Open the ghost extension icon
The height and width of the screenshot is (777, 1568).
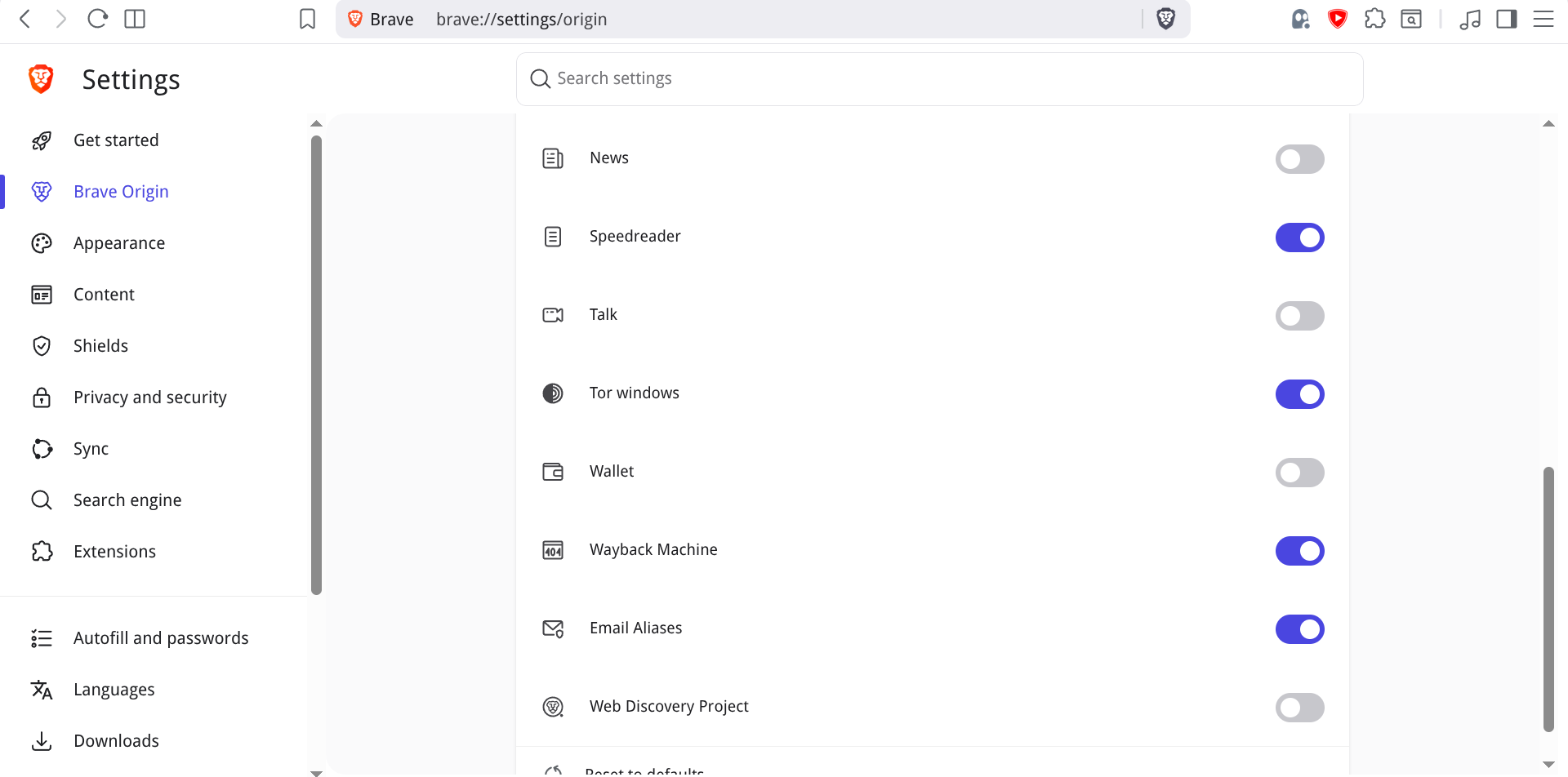(1301, 19)
